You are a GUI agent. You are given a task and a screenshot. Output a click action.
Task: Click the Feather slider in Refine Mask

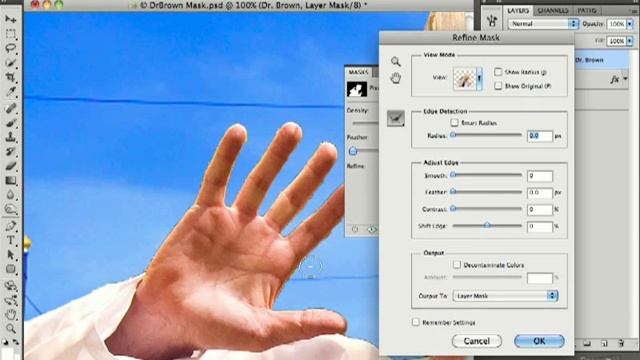point(453,191)
